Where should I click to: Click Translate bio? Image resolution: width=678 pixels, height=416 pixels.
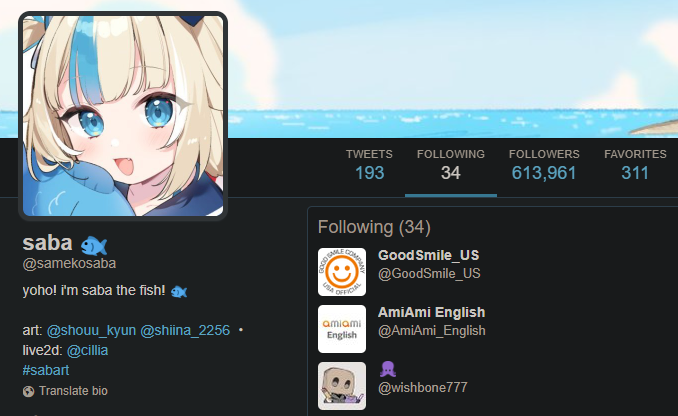pyautogui.click(x=74, y=391)
